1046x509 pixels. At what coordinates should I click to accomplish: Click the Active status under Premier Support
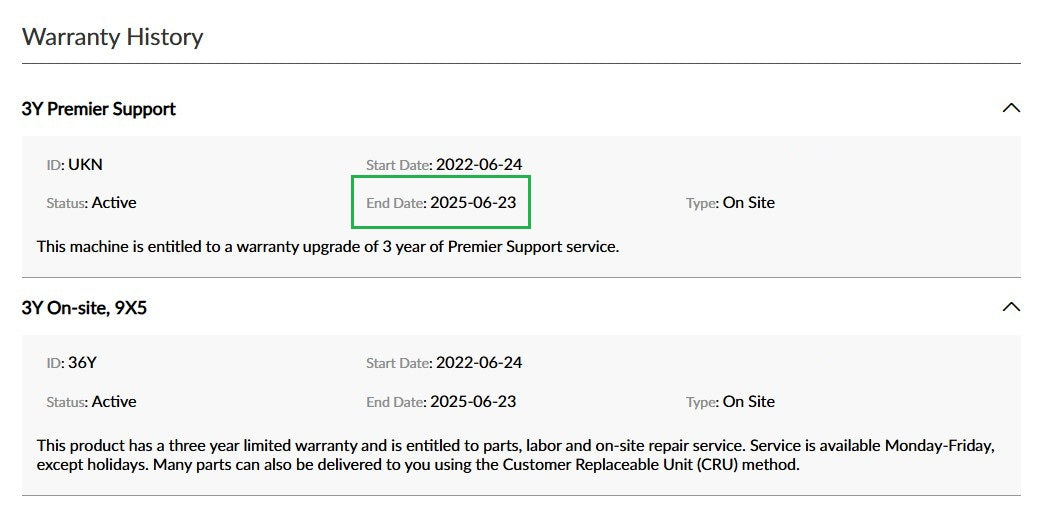(114, 202)
